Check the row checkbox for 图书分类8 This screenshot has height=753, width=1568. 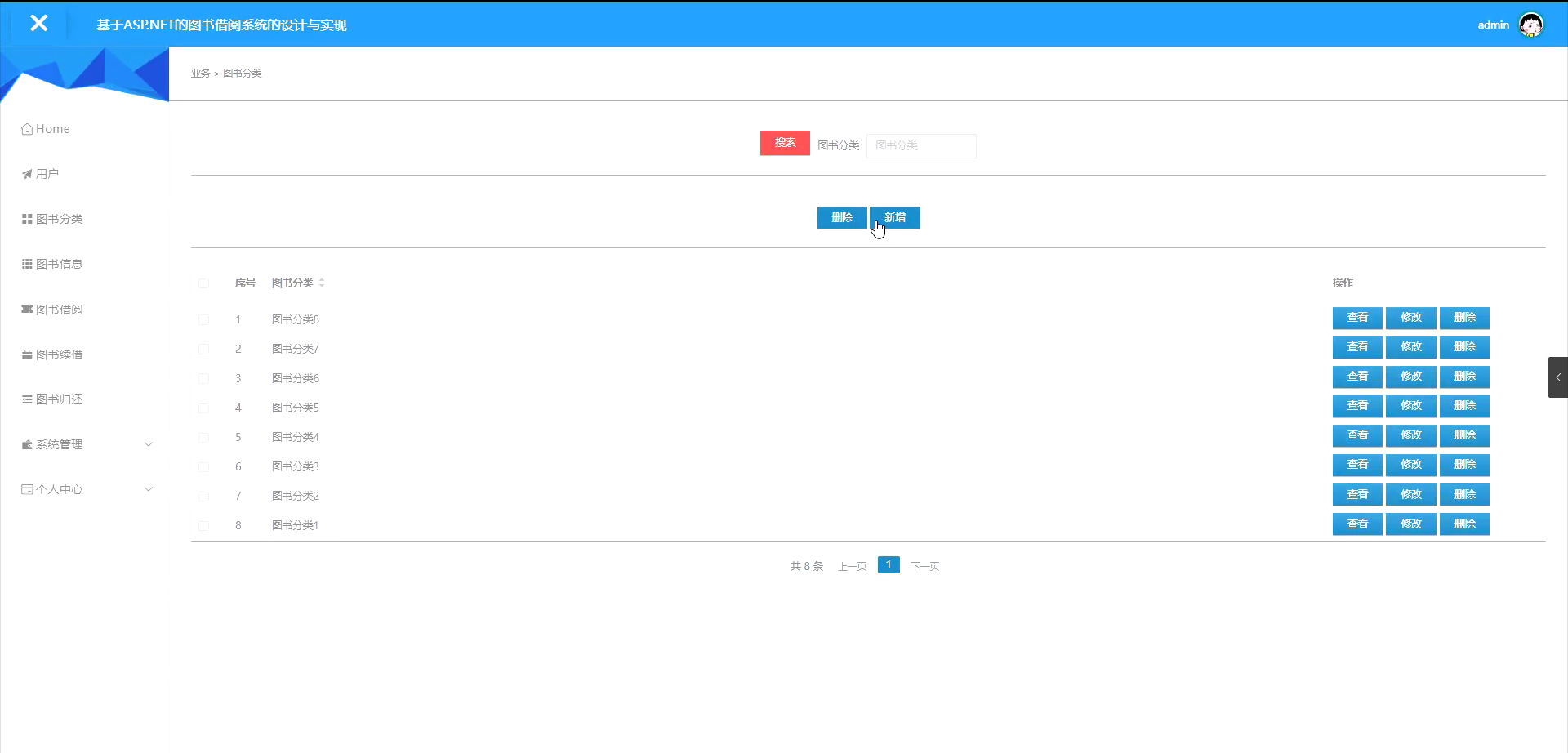click(203, 319)
